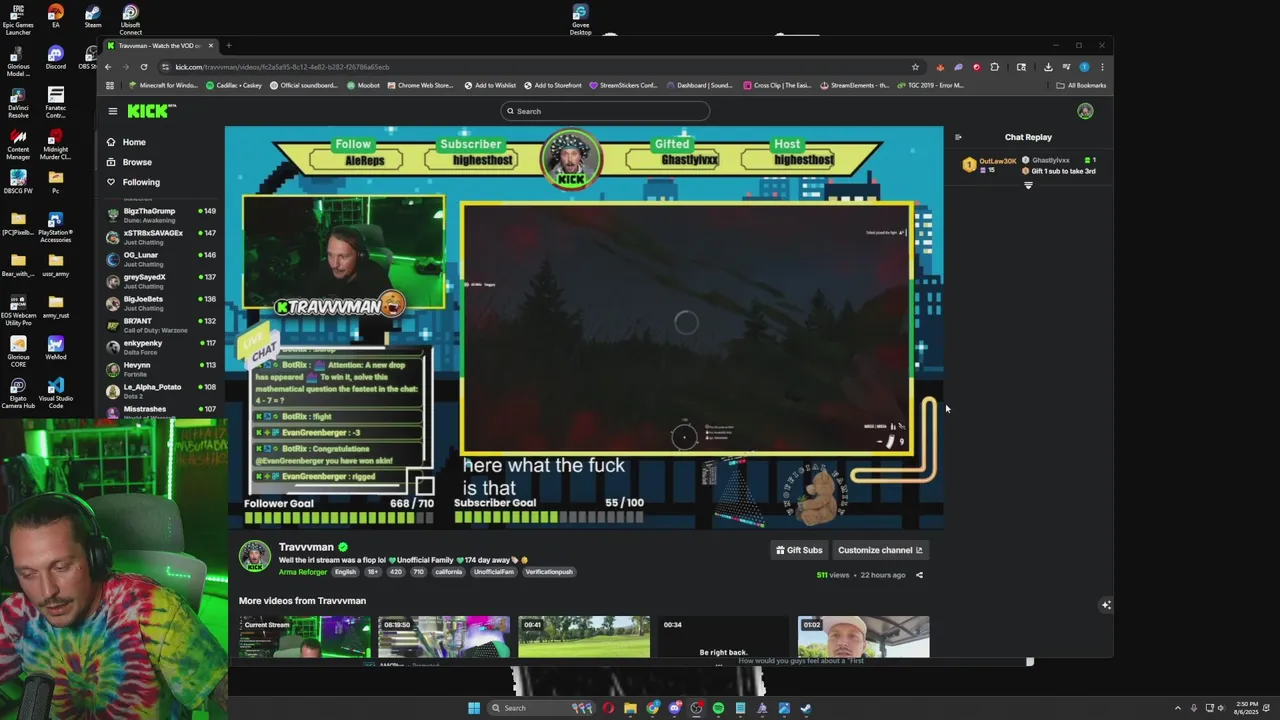Open the 08:19:50 video thumbnail
The width and height of the screenshot is (1280, 720).
click(x=444, y=637)
